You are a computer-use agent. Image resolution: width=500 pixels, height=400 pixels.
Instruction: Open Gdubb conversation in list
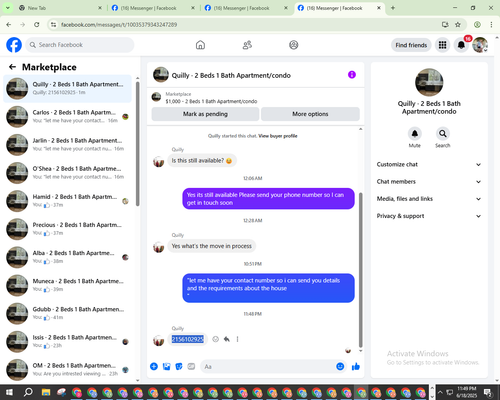tap(67, 313)
